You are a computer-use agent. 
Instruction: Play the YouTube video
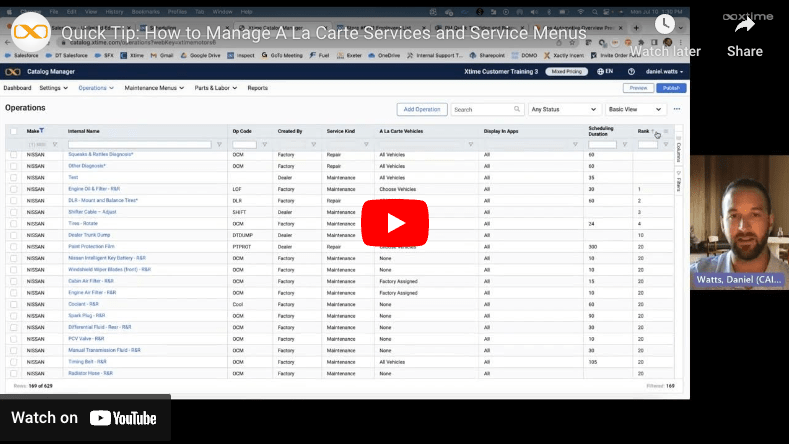point(394,222)
